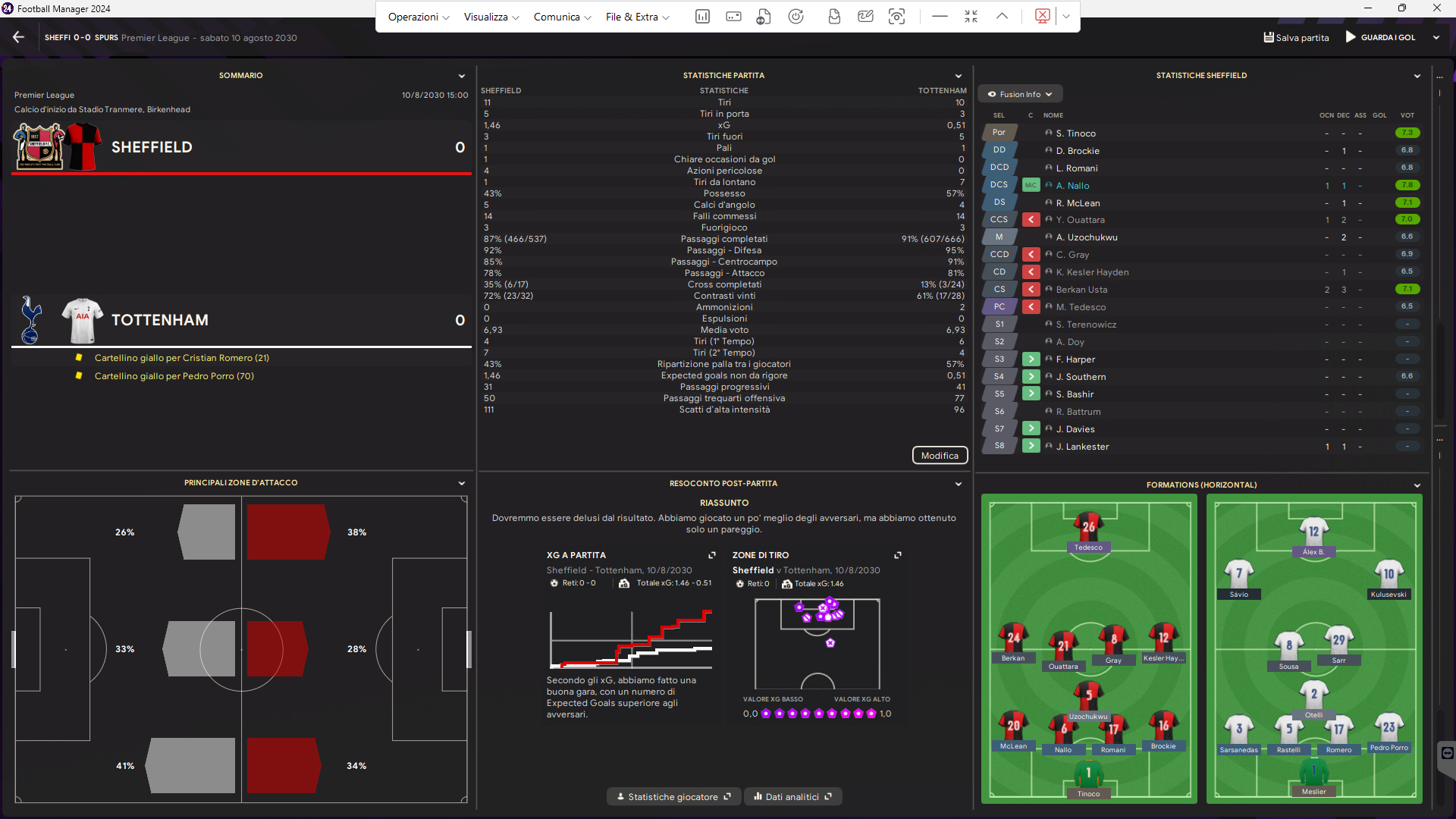
Task: Click the red disconnect monitor icon
Action: tap(1043, 17)
